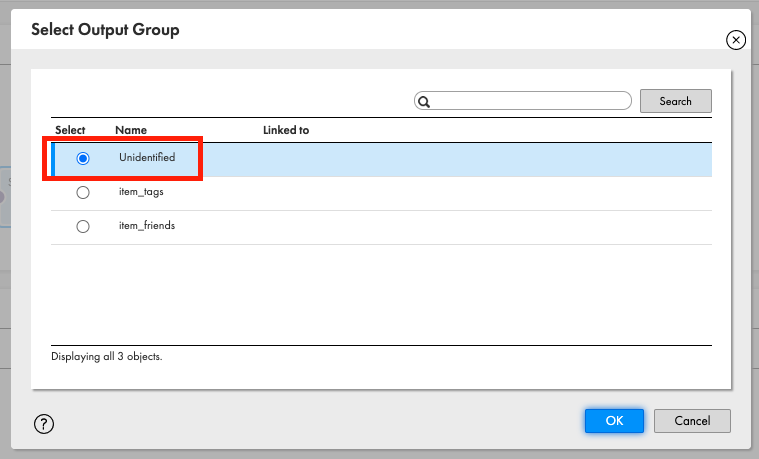Click the Search button

675,101
